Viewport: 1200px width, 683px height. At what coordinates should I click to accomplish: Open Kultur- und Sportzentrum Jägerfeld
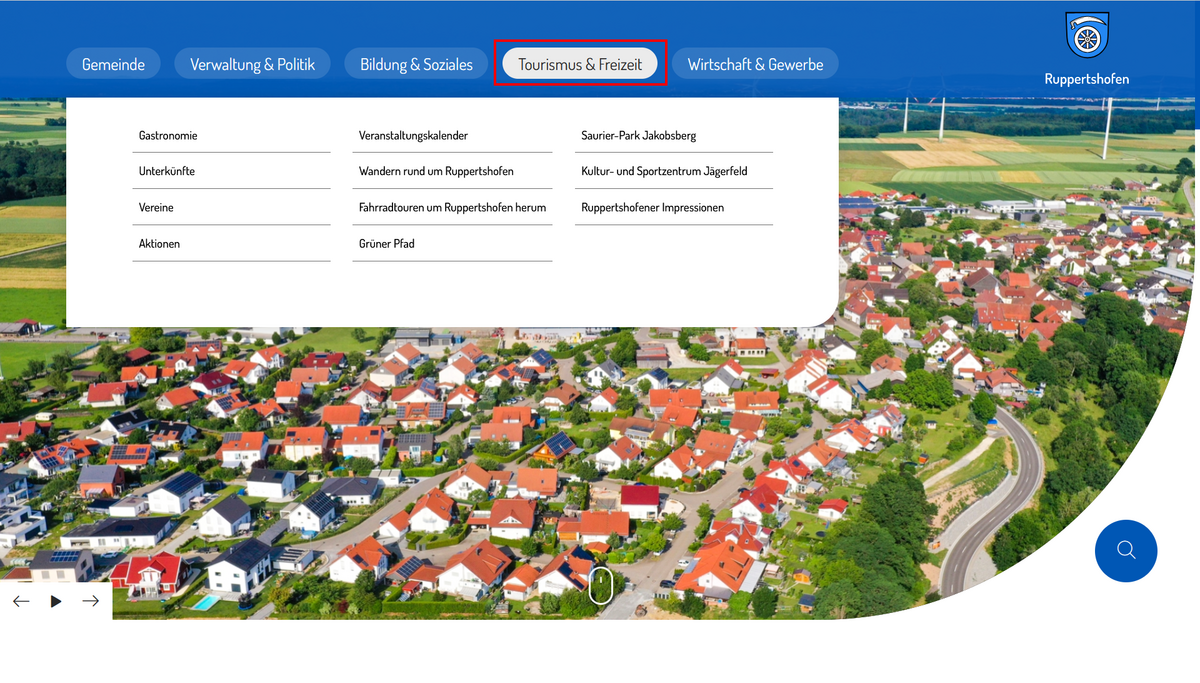tap(674, 171)
